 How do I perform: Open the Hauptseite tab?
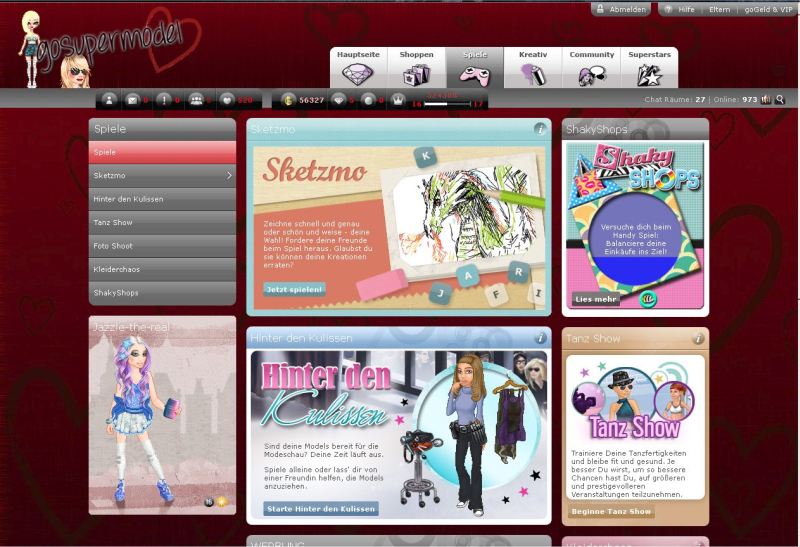358,67
